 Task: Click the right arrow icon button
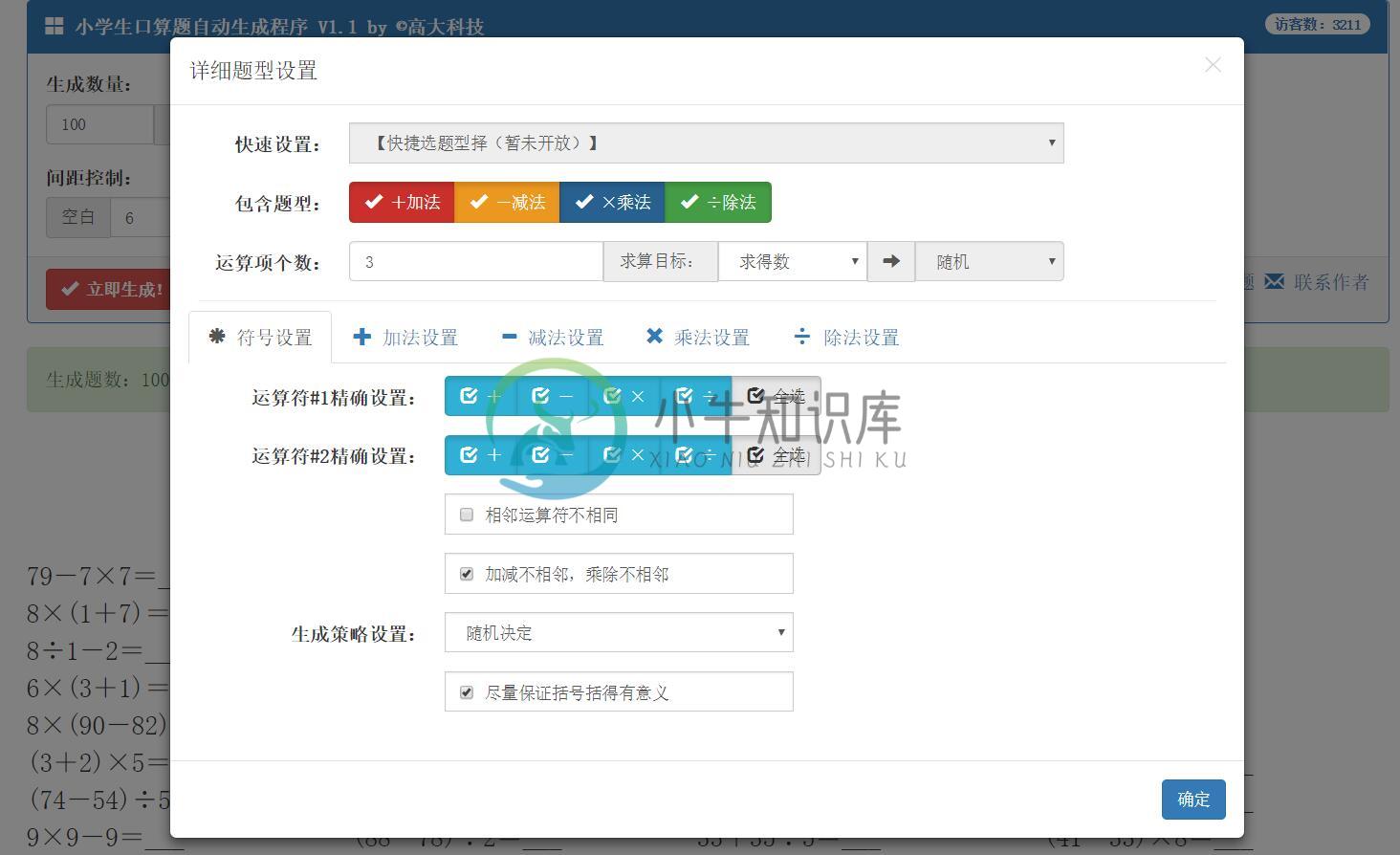891,262
